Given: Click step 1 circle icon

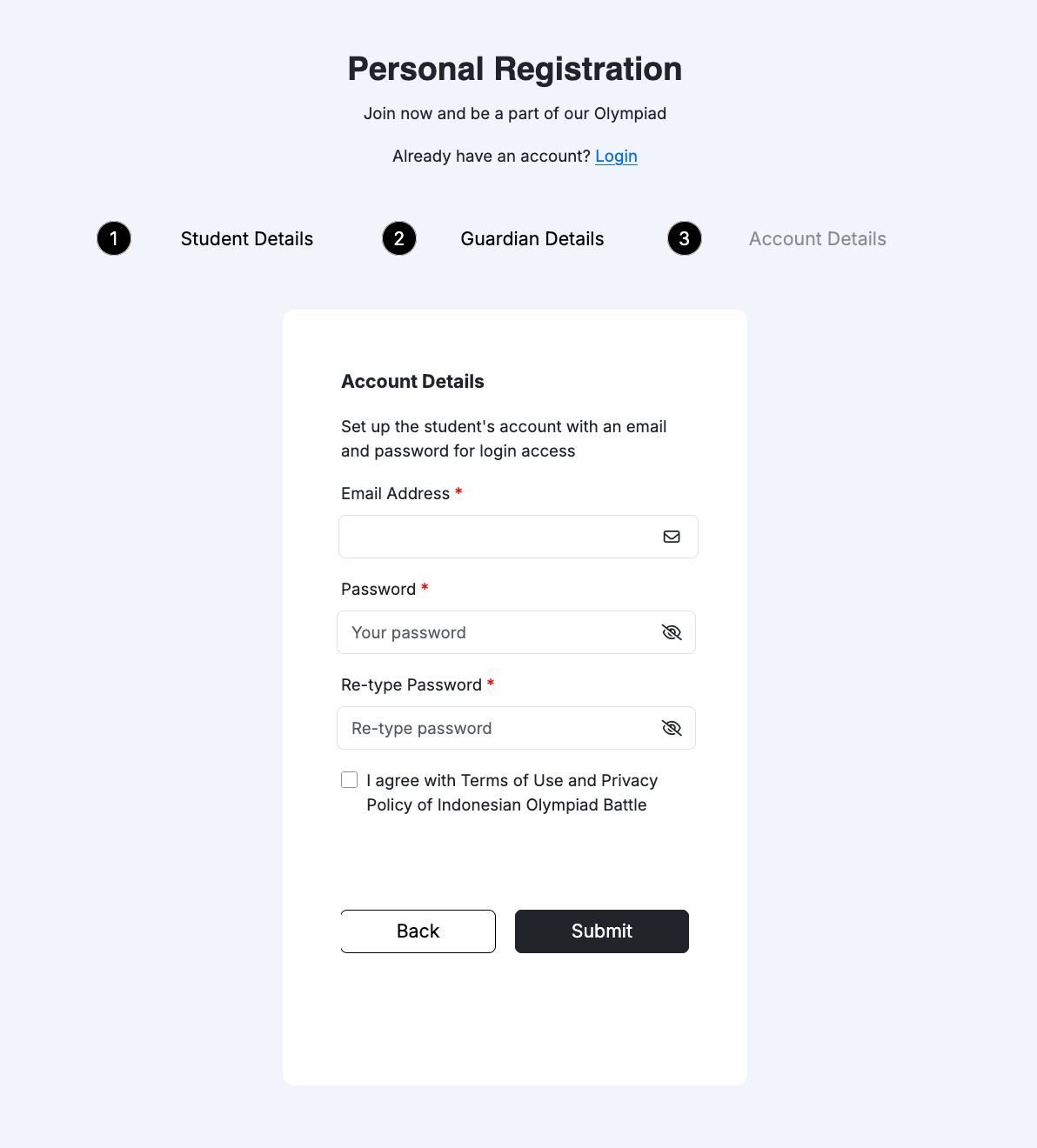Looking at the screenshot, I should coord(114,238).
